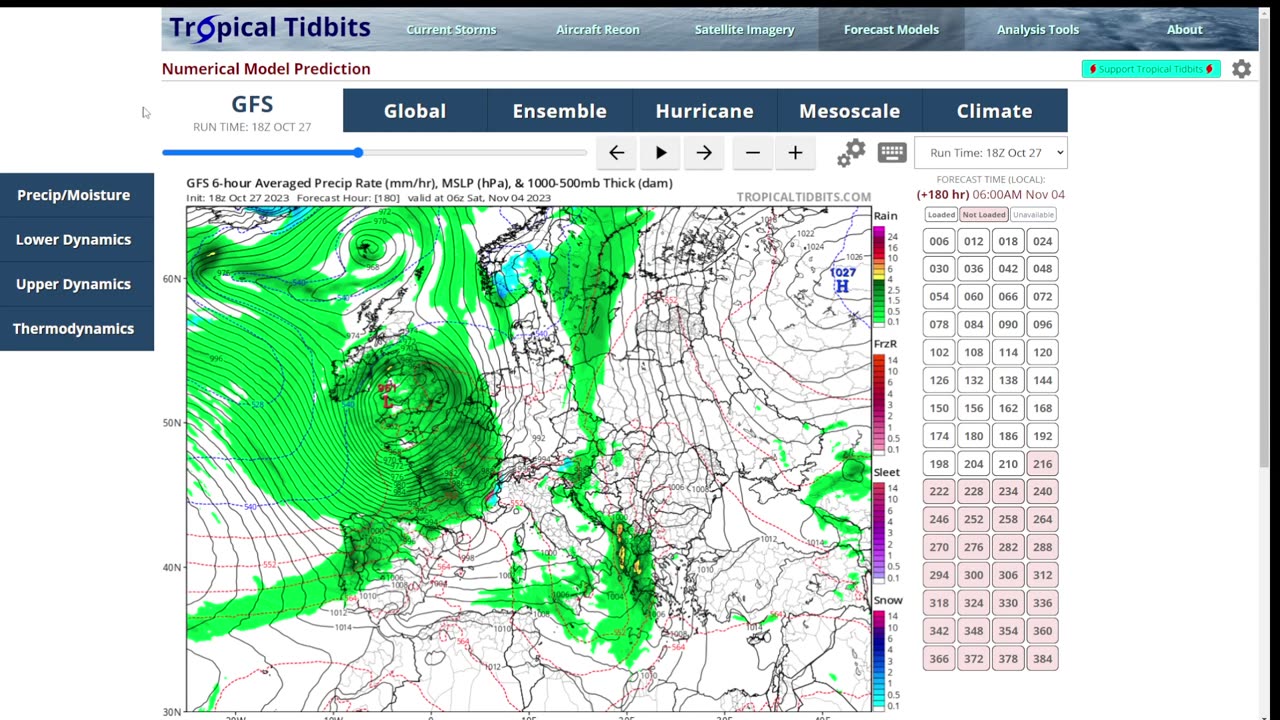Click the Numerical Model Prediction heading
1280x720 pixels.
click(x=266, y=69)
